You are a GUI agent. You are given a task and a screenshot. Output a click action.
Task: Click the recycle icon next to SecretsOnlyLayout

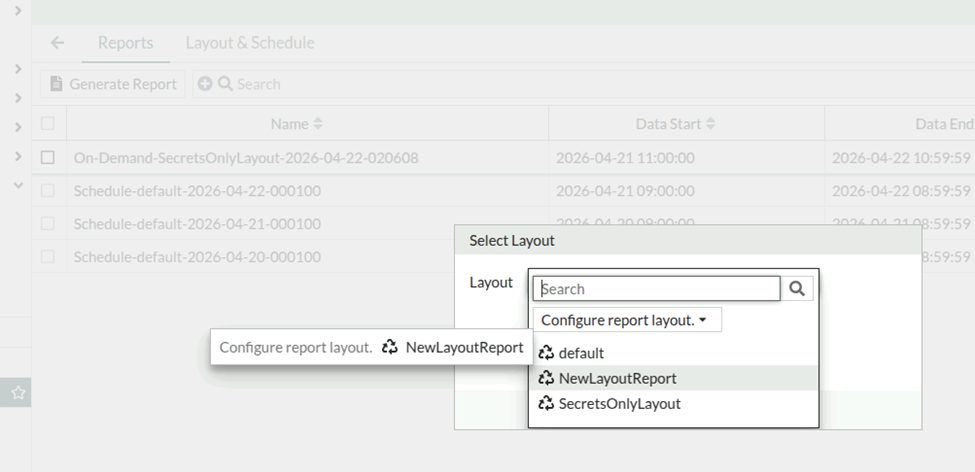tap(546, 404)
